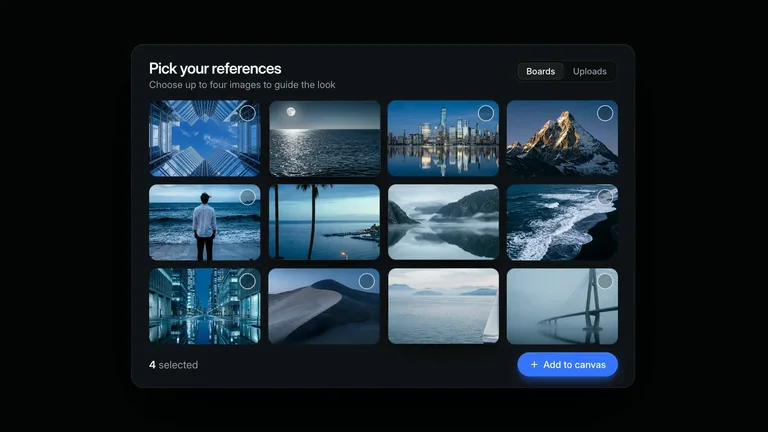Image resolution: width=768 pixels, height=432 pixels.
Task: Toggle selection circle on aerial waves image
Action: (x=605, y=197)
